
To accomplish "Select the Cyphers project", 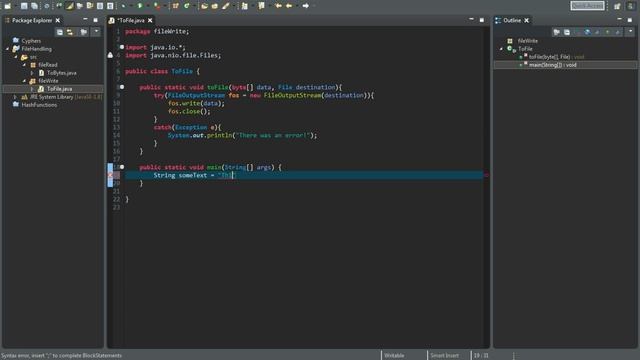I will [x=31, y=41].
